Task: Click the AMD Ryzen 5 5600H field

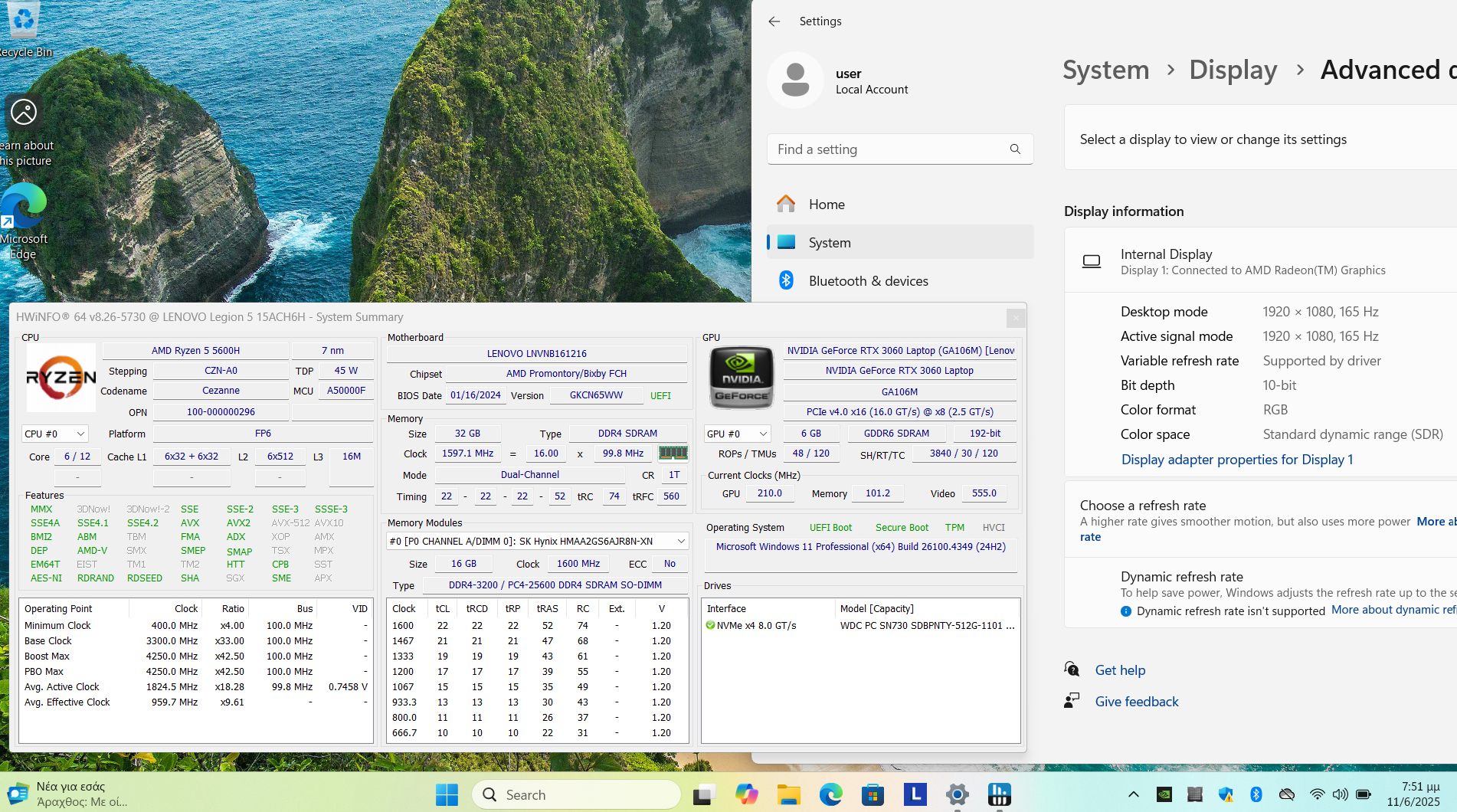Action: point(195,350)
